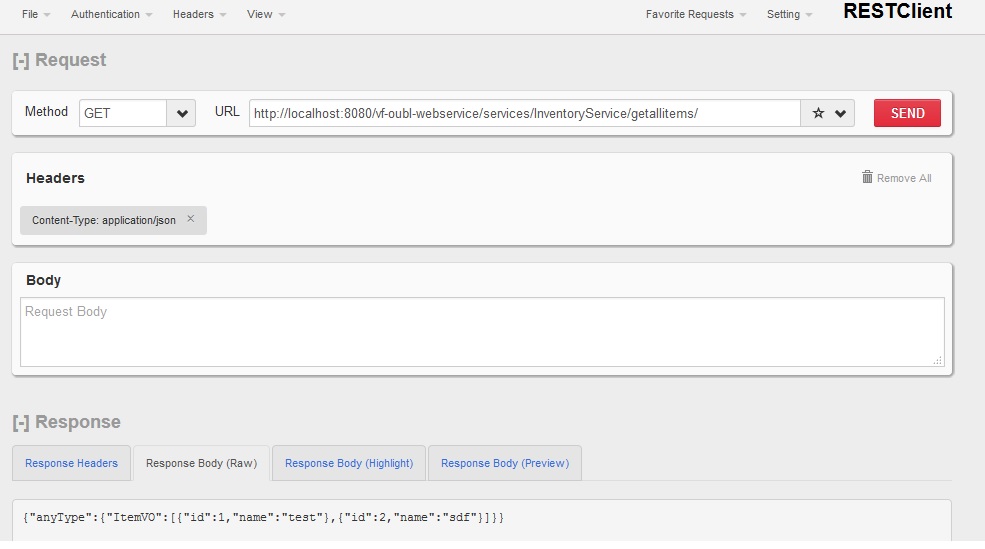Open the View menu

click(265, 15)
